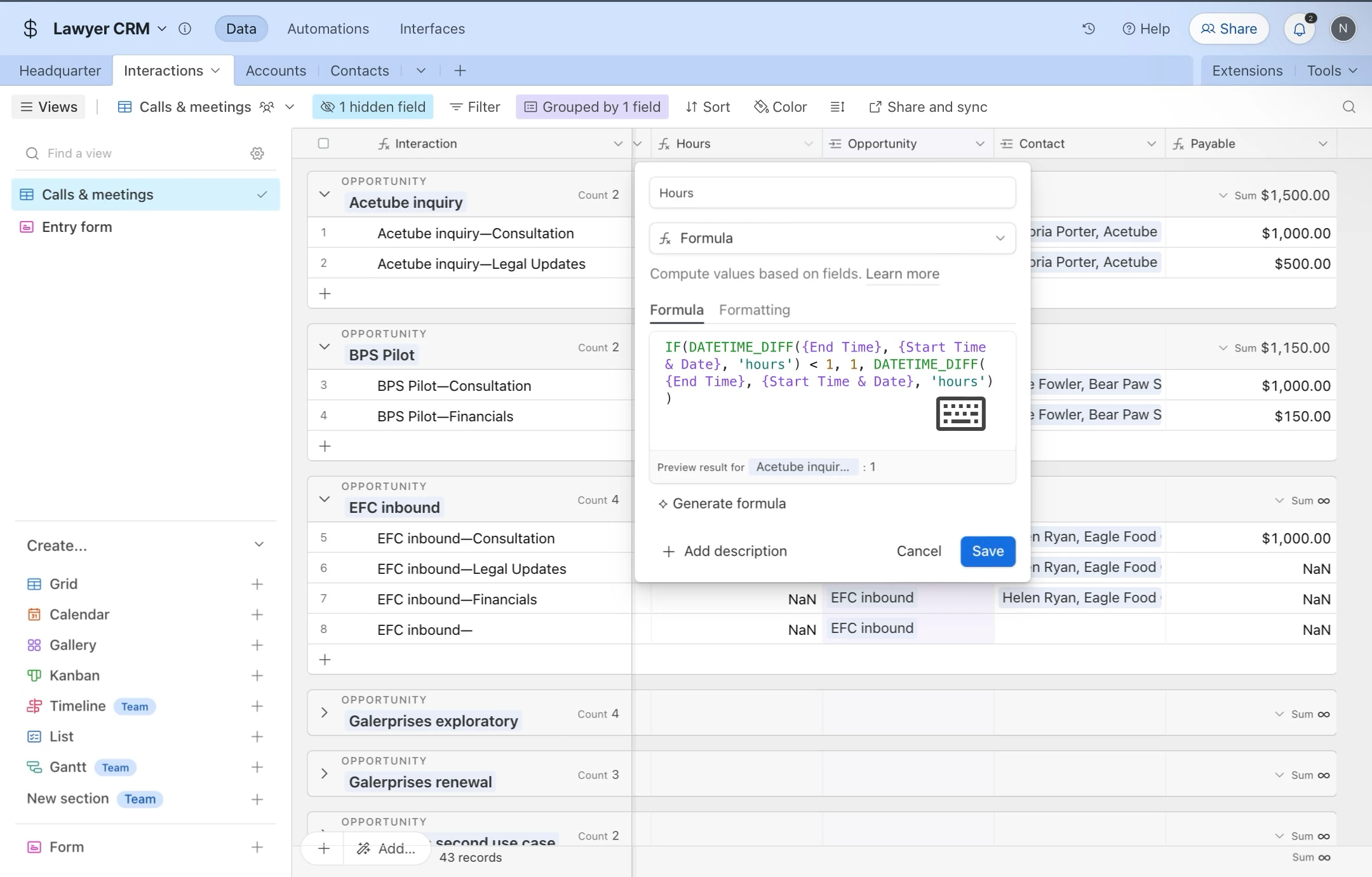Click the base info icon beside Lawyer CRM
1372x877 pixels.
pyautogui.click(x=185, y=29)
